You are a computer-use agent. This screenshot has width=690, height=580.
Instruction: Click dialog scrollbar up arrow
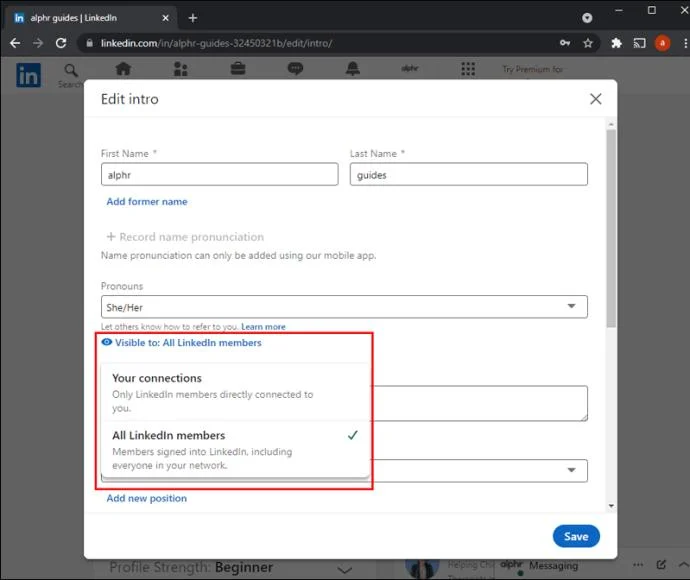[x=611, y=125]
